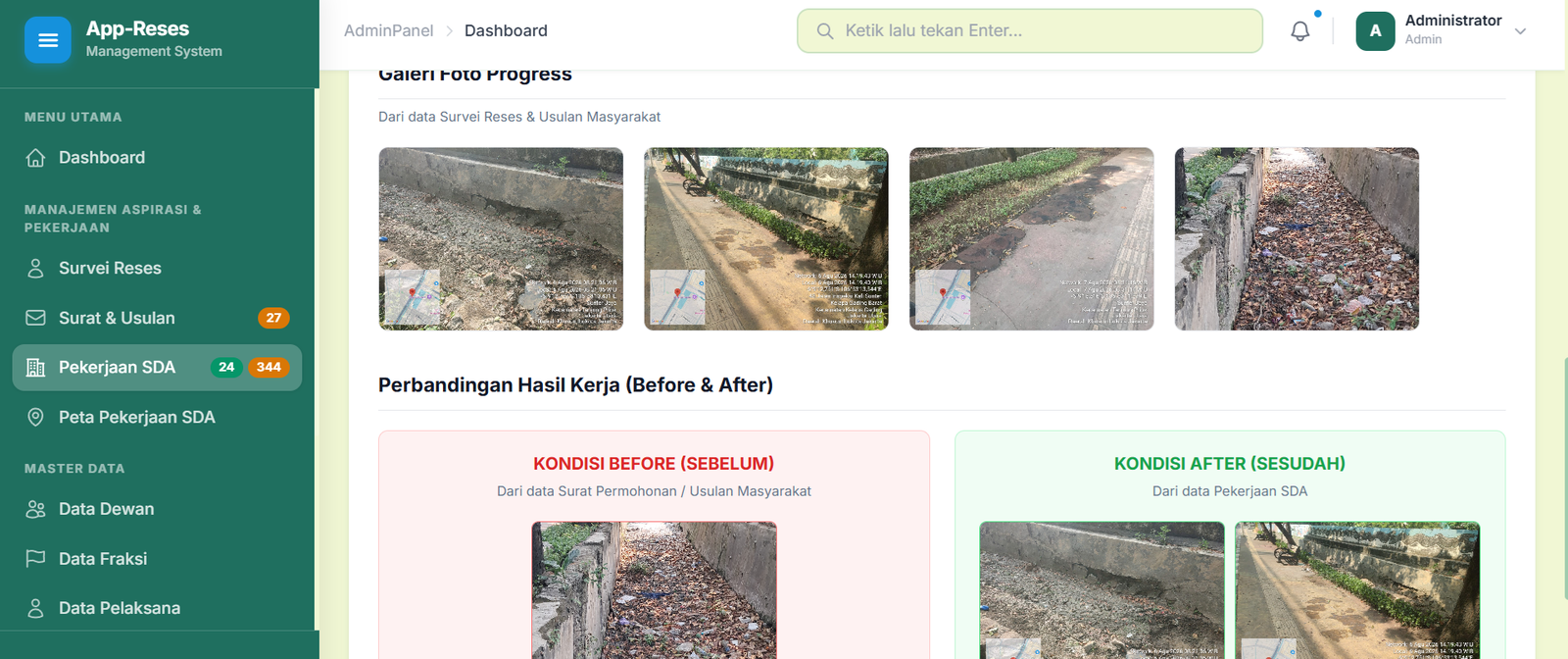Click 'Dari data Surat Permohonan' caption
This screenshot has height=659, width=1568.
[x=654, y=491]
